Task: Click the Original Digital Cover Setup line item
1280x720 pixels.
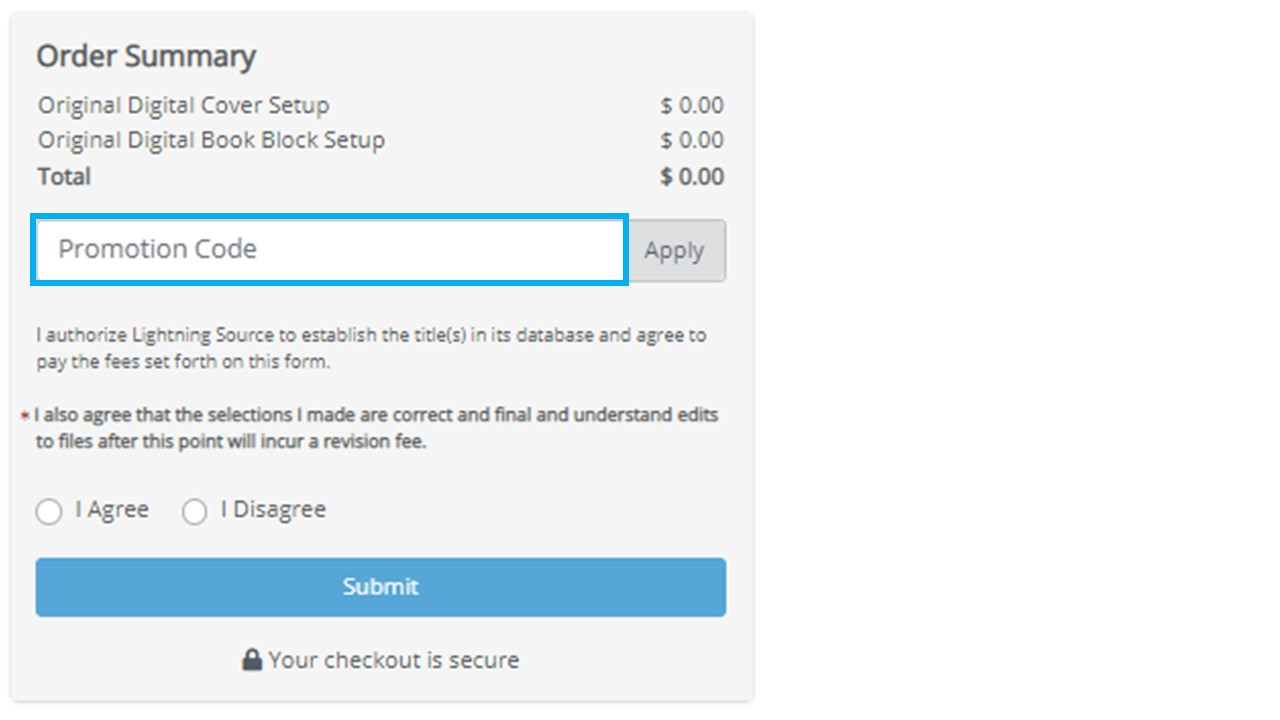Action: click(184, 104)
